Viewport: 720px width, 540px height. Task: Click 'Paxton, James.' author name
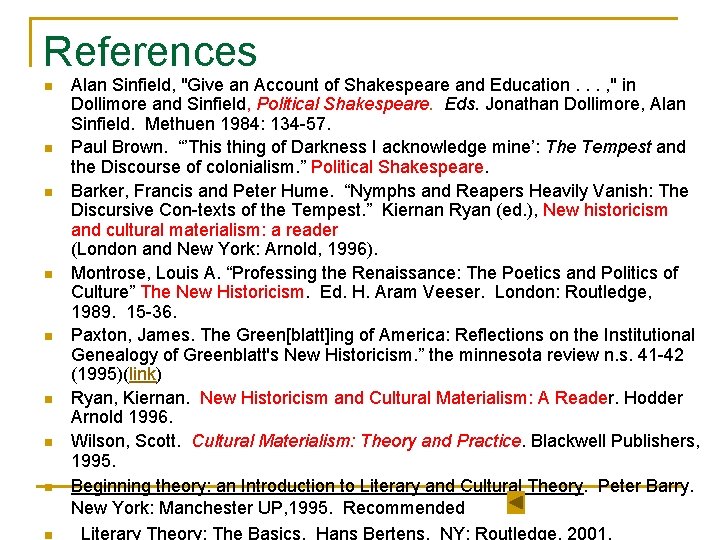133,335
